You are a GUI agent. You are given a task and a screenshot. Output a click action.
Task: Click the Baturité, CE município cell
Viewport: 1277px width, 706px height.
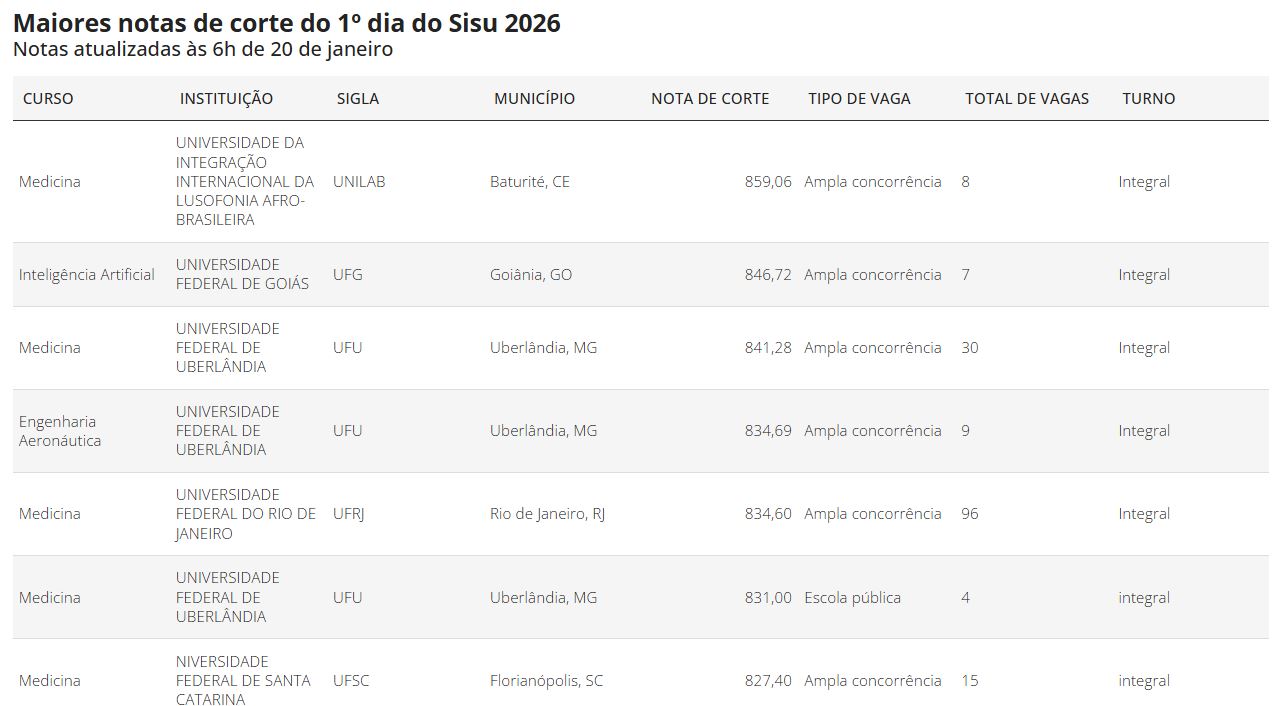(x=530, y=182)
